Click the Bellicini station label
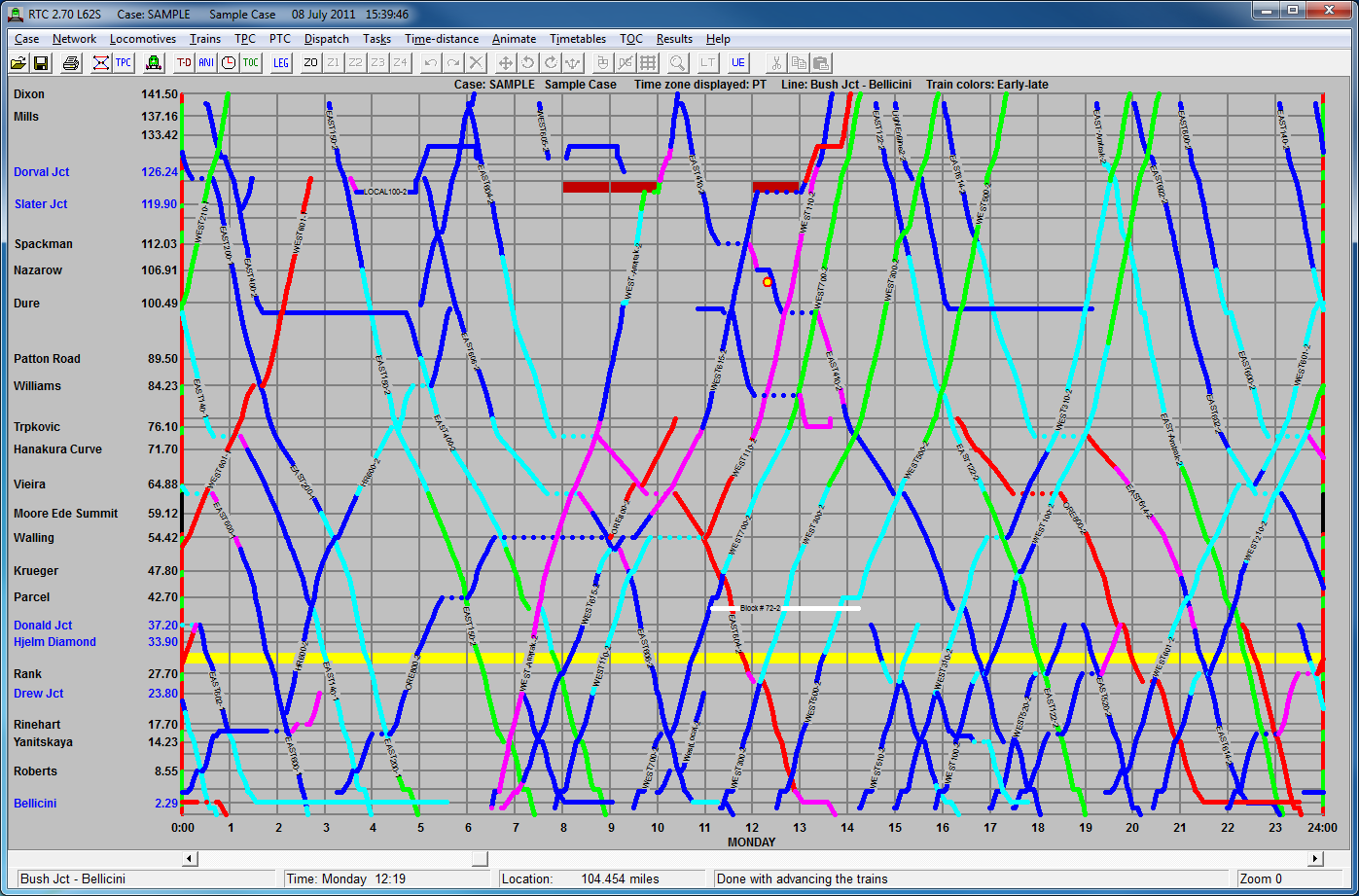This screenshot has width=1359, height=896. tap(35, 804)
